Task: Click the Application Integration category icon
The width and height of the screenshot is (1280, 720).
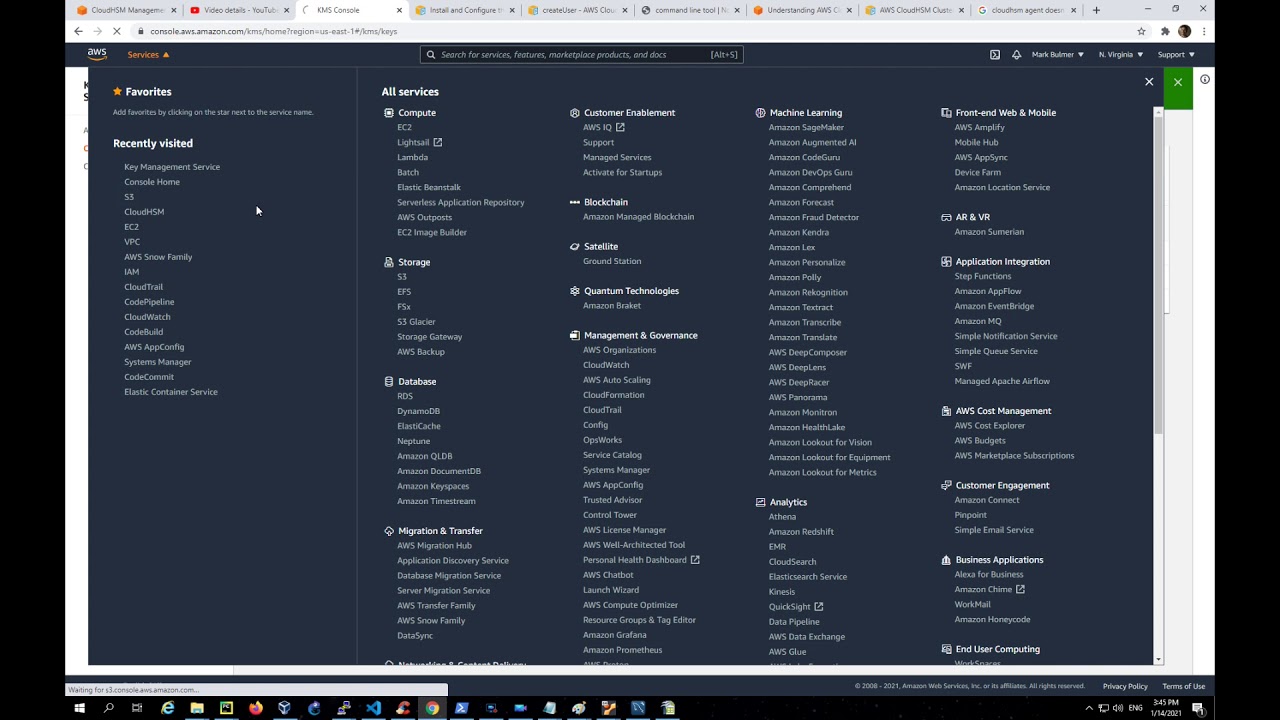Action: tap(946, 262)
